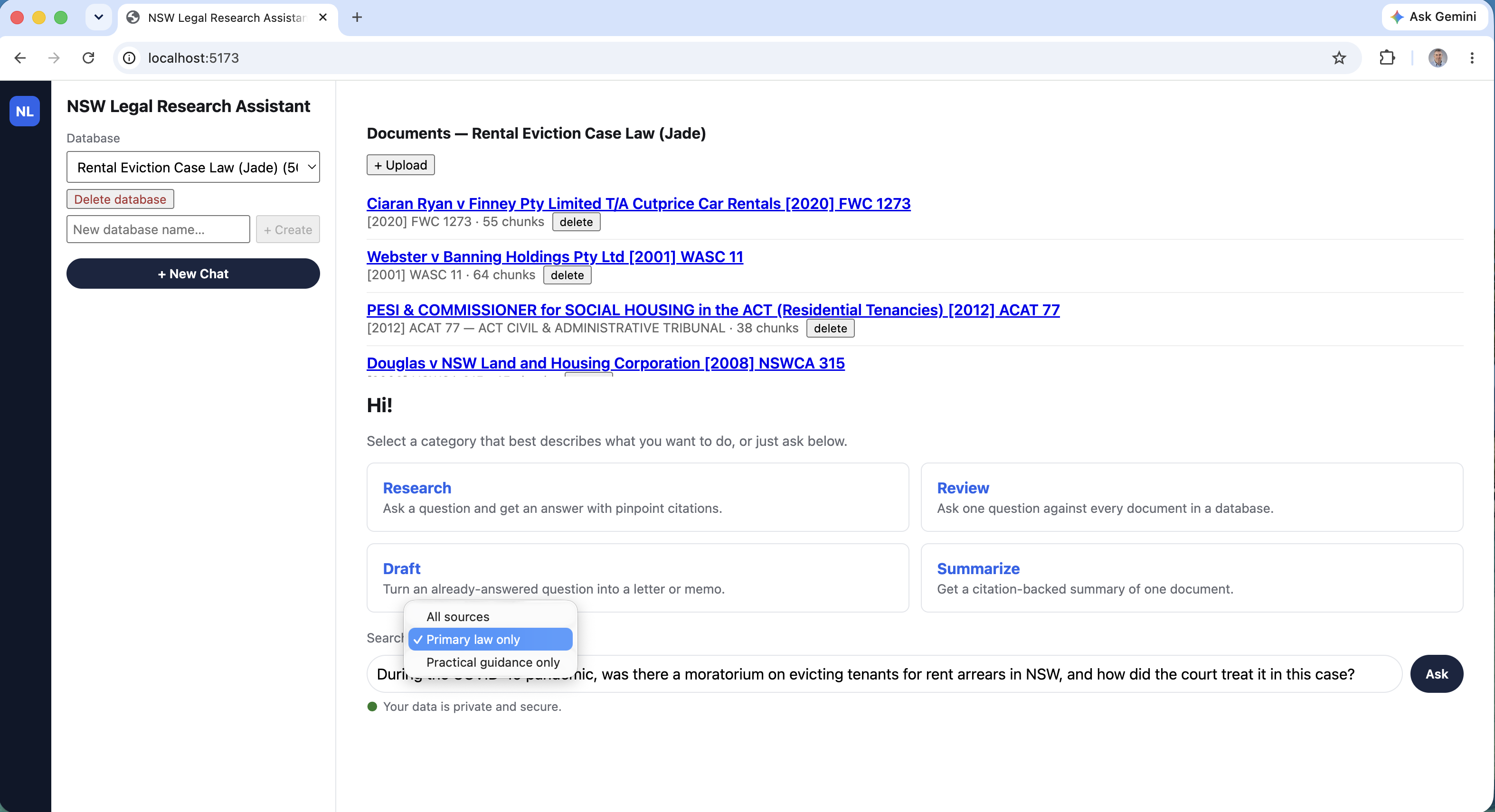Click the Delete database button

120,199
